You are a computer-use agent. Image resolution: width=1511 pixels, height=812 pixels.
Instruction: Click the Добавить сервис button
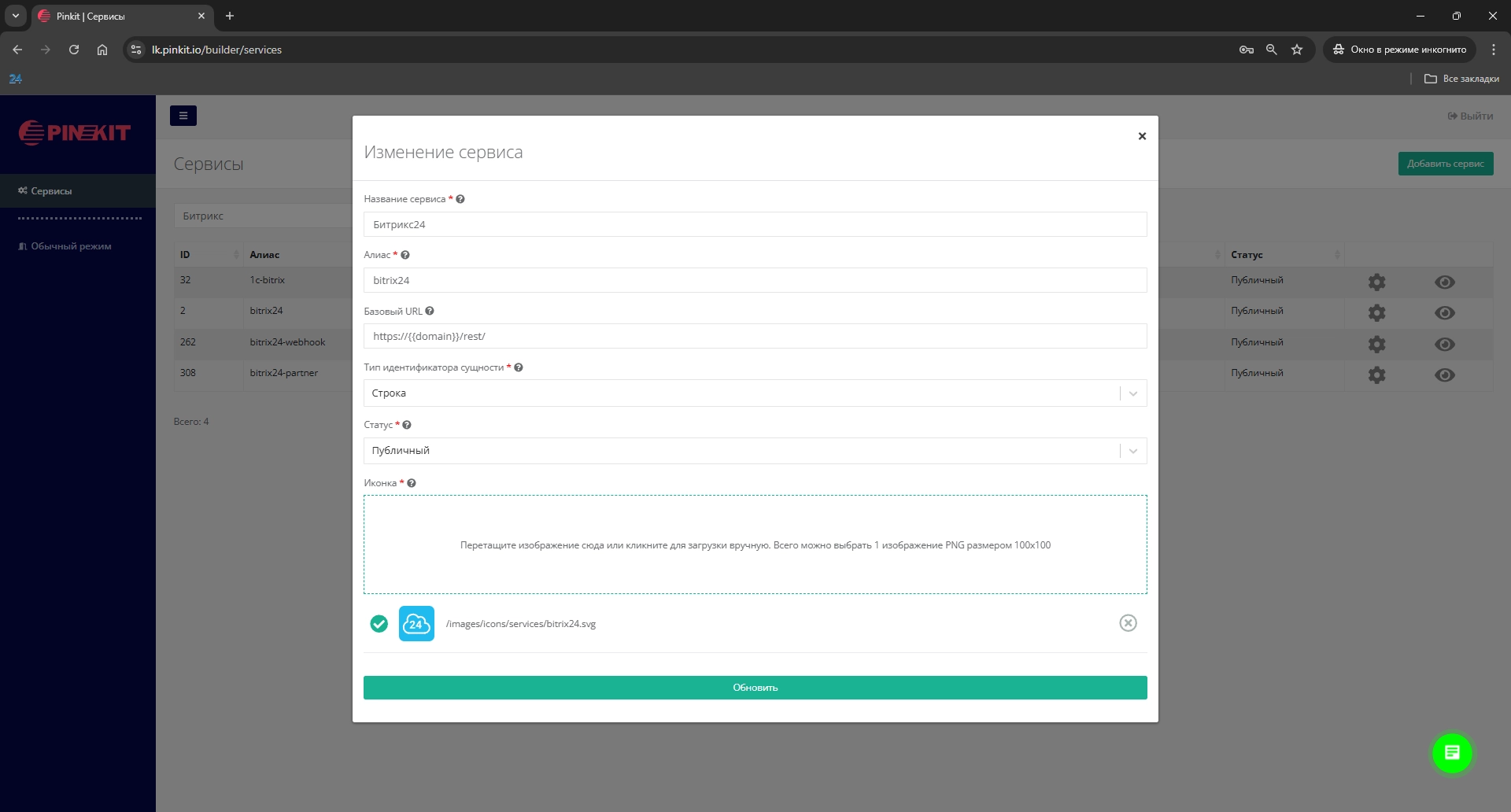(x=1445, y=164)
